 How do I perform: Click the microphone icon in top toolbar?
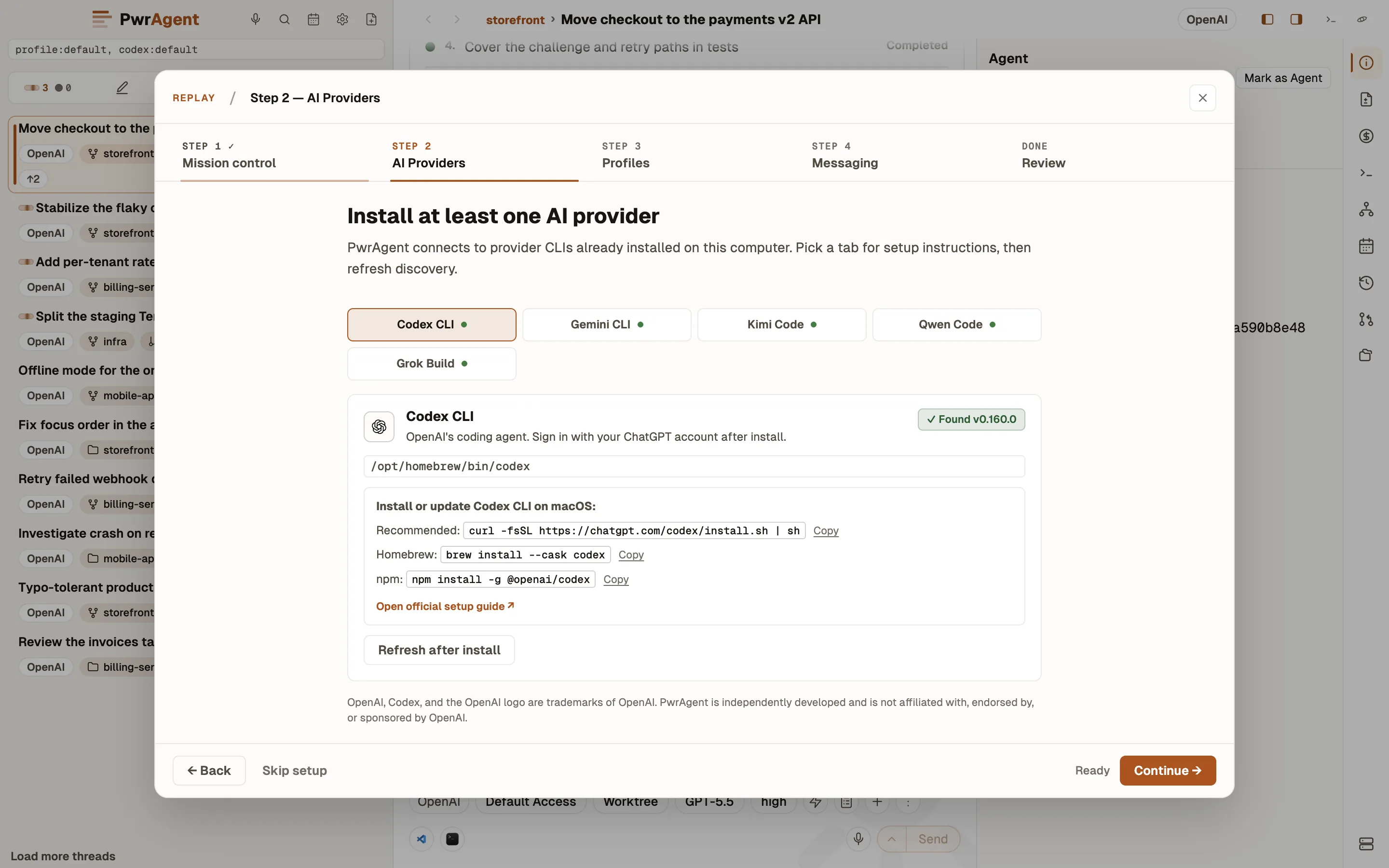pos(256,19)
